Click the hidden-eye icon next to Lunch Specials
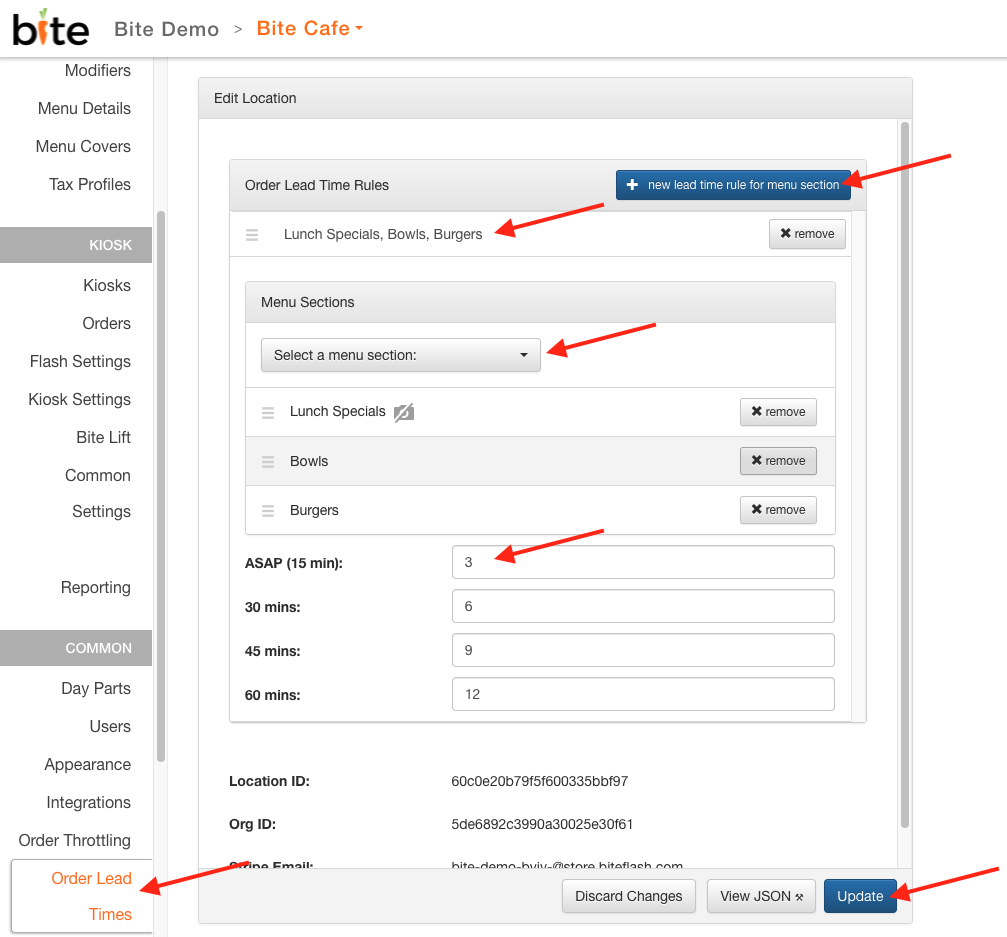The image size is (1007, 937). [404, 412]
